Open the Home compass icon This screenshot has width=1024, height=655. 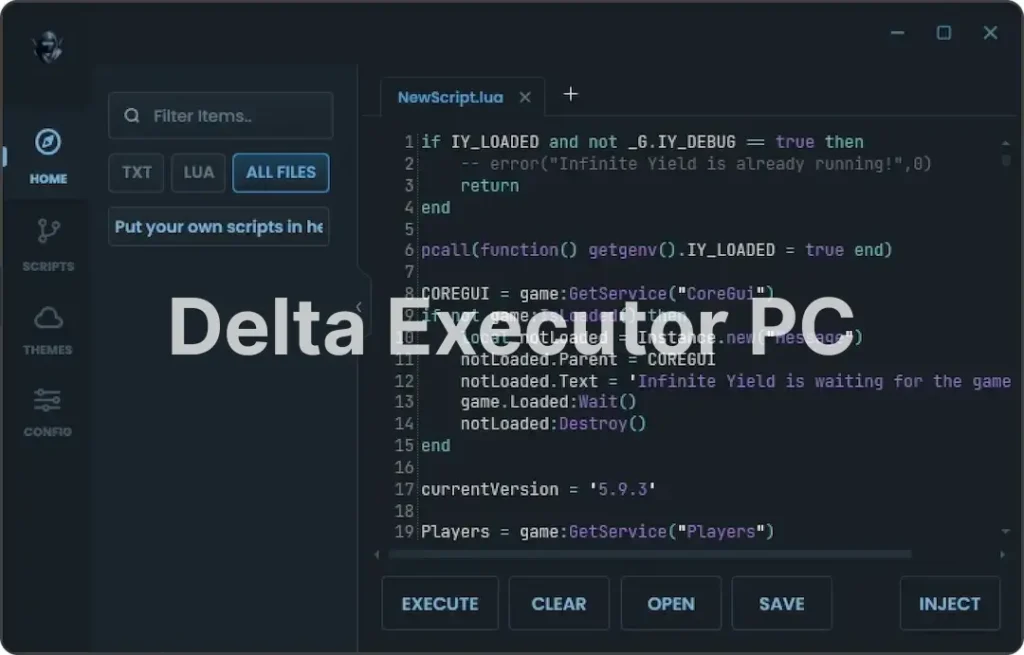[x=48, y=143]
